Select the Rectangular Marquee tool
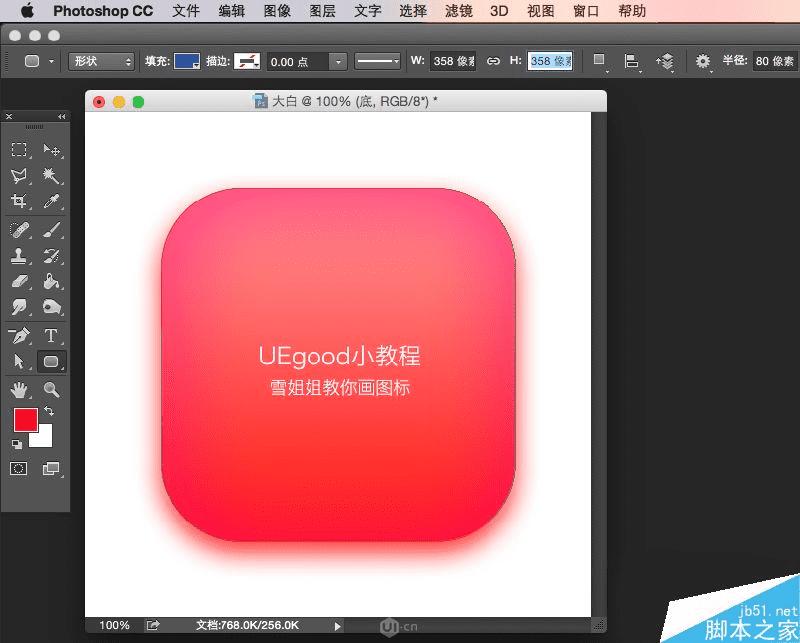800x643 pixels. [x=19, y=149]
